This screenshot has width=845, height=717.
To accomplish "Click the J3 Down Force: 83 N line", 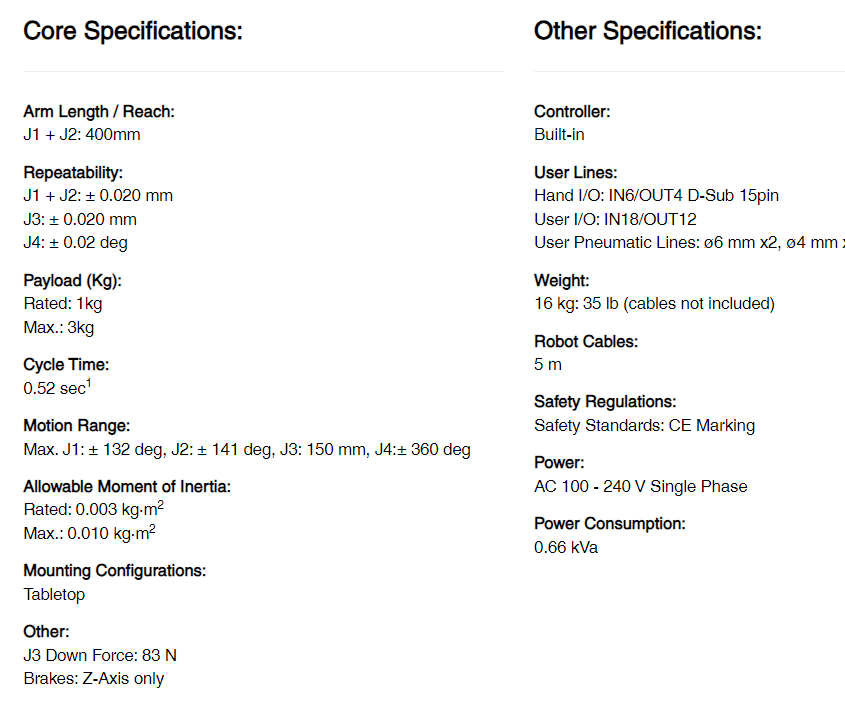I will click(x=100, y=656).
